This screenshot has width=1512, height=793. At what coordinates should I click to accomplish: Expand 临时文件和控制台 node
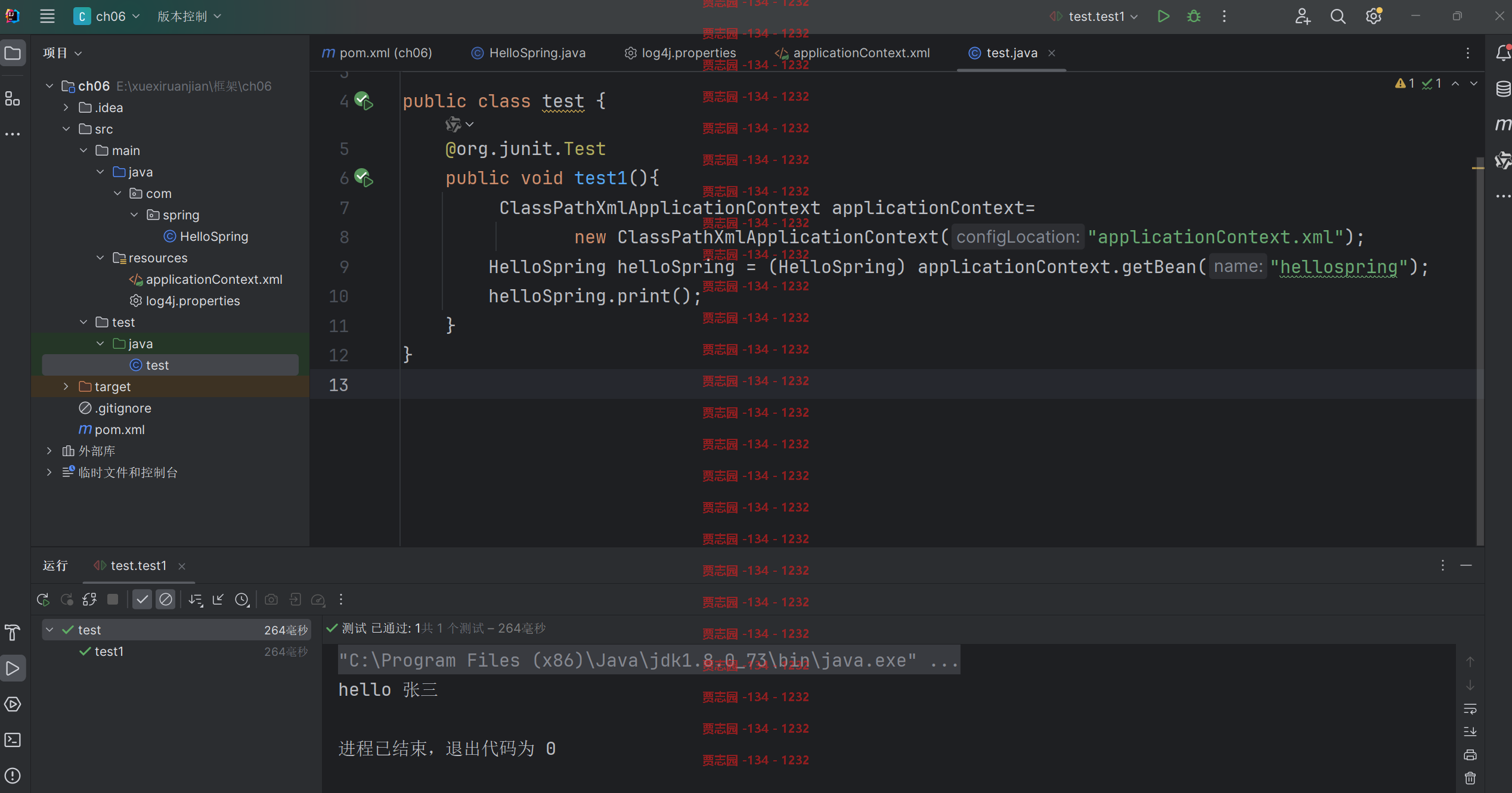pos(49,473)
